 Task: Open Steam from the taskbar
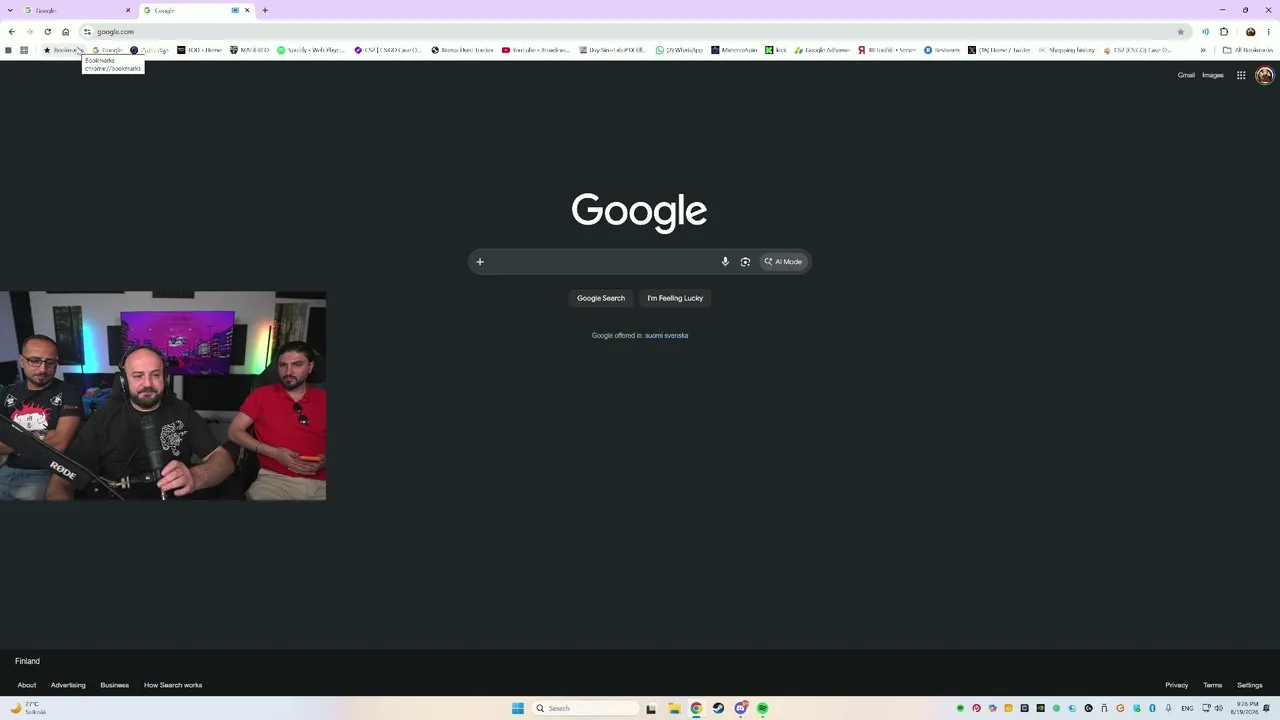(718, 708)
